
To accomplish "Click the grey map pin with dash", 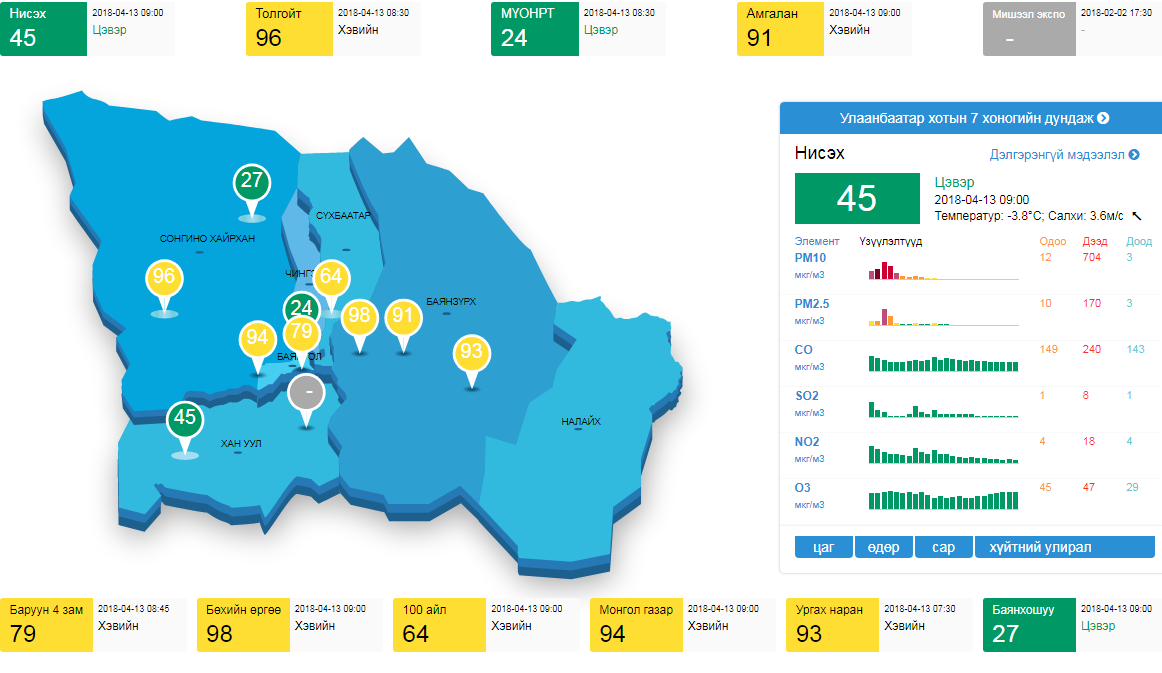I will tap(306, 393).
